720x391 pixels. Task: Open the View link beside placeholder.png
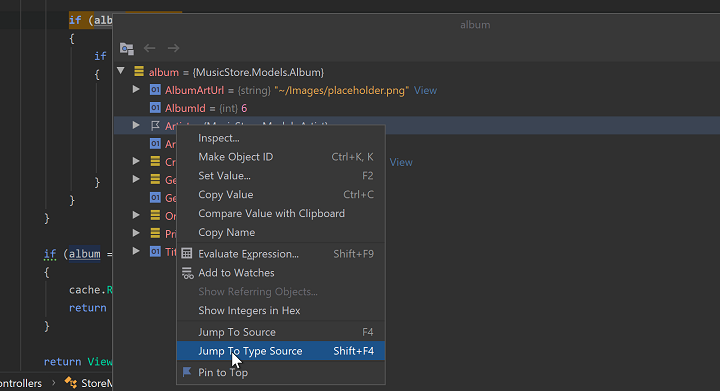(425, 90)
